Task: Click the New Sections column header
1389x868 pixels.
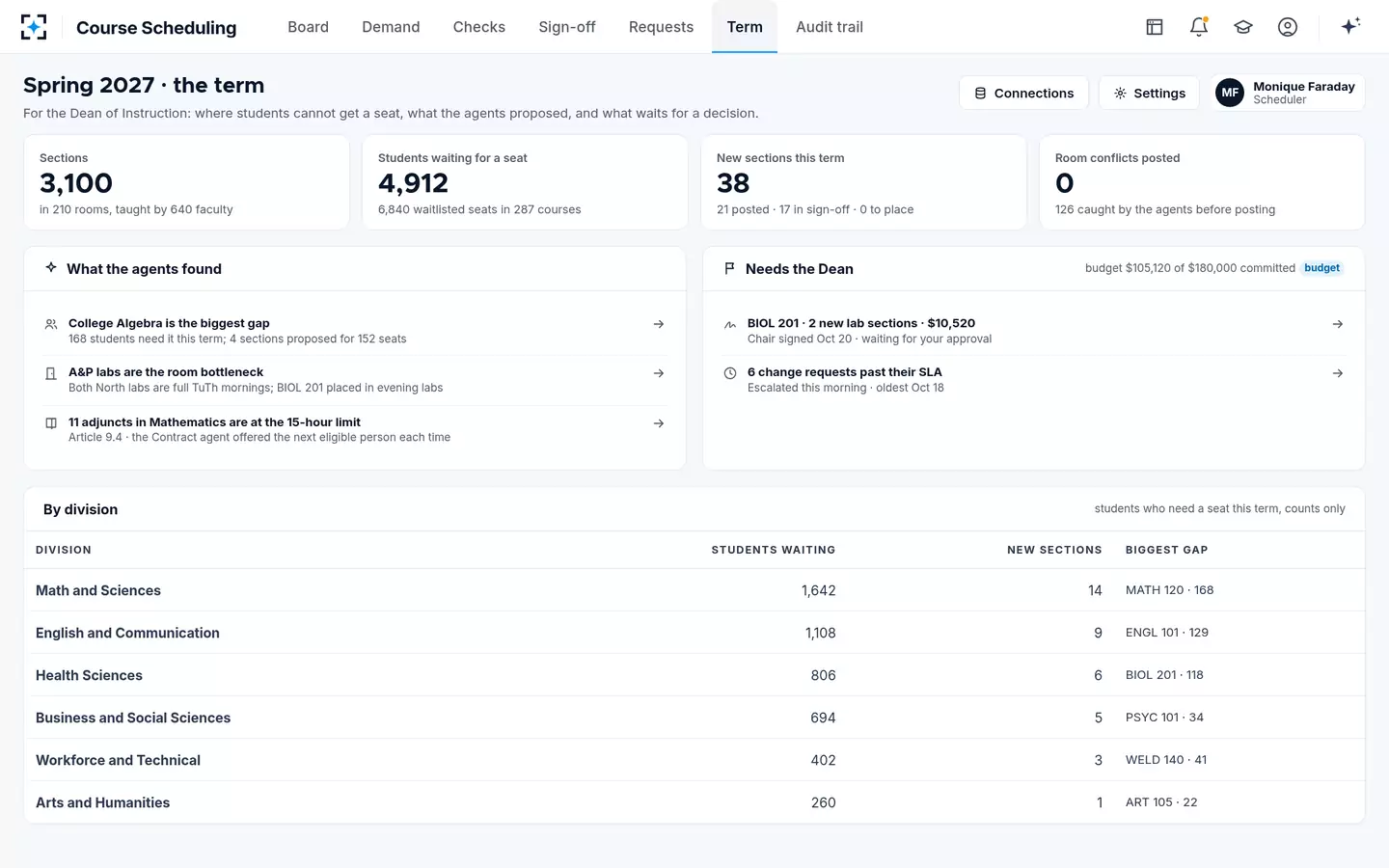Action: [1054, 550]
